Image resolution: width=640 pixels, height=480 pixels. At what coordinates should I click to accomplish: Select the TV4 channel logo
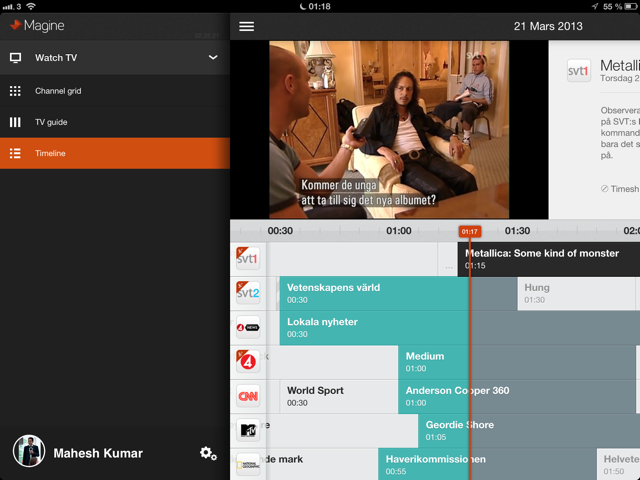click(248, 362)
